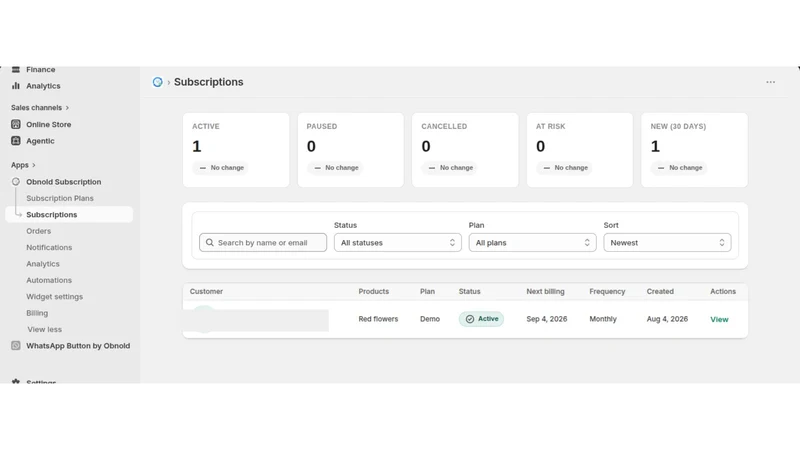Click the Products column header

[x=373, y=291]
